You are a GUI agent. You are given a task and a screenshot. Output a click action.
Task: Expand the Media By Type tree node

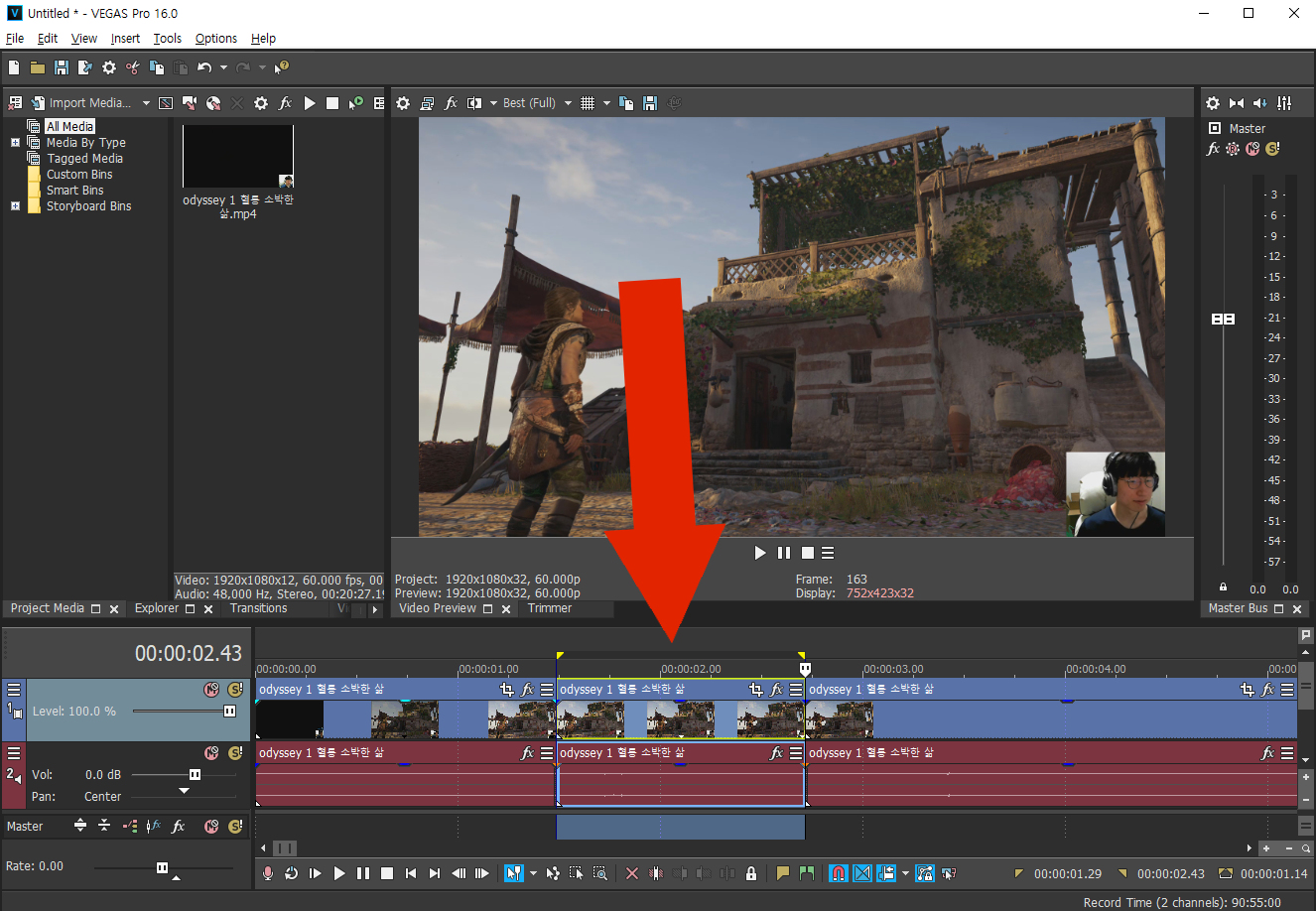(x=15, y=143)
